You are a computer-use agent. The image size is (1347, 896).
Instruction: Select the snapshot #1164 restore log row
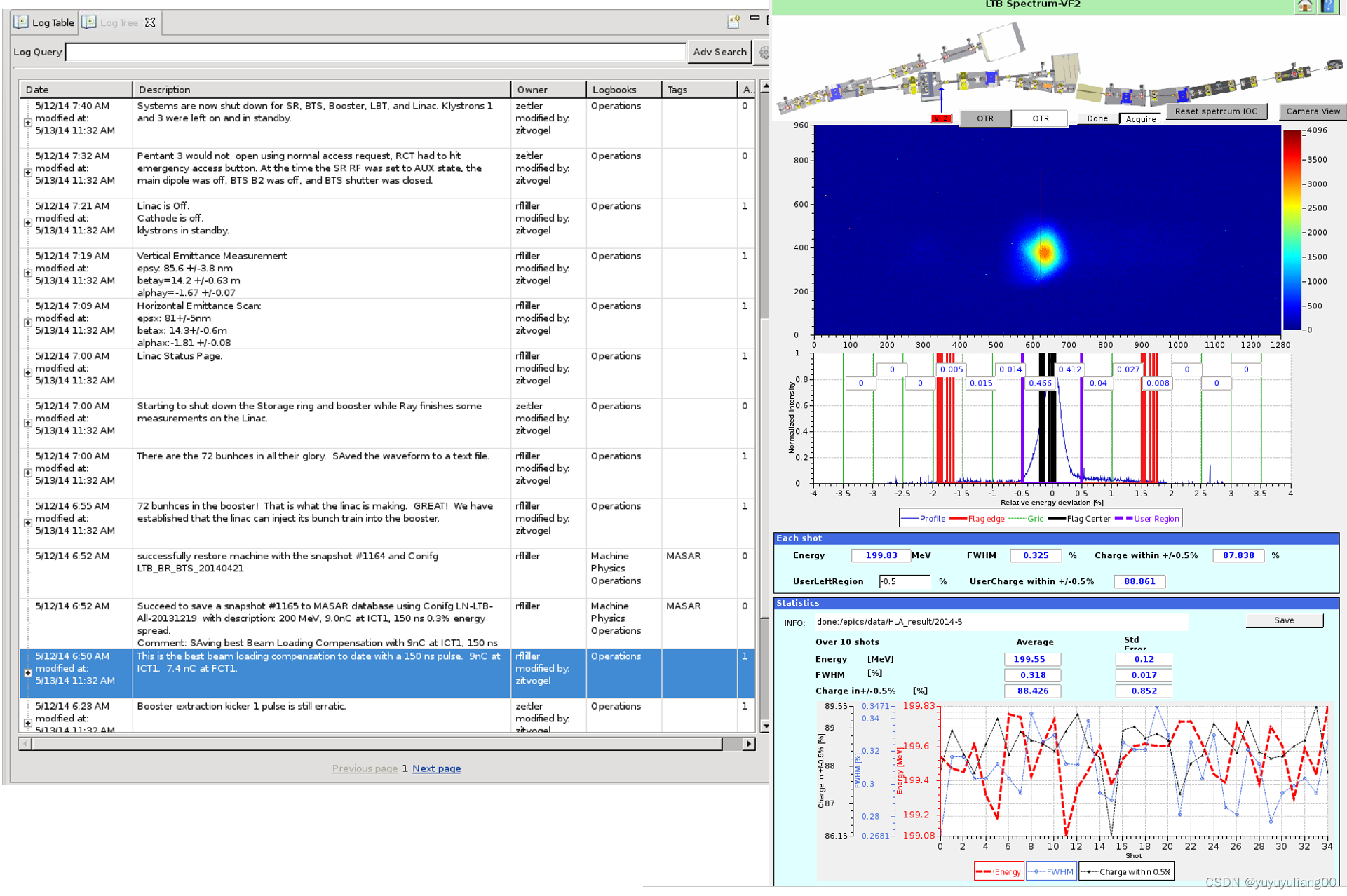387,573
